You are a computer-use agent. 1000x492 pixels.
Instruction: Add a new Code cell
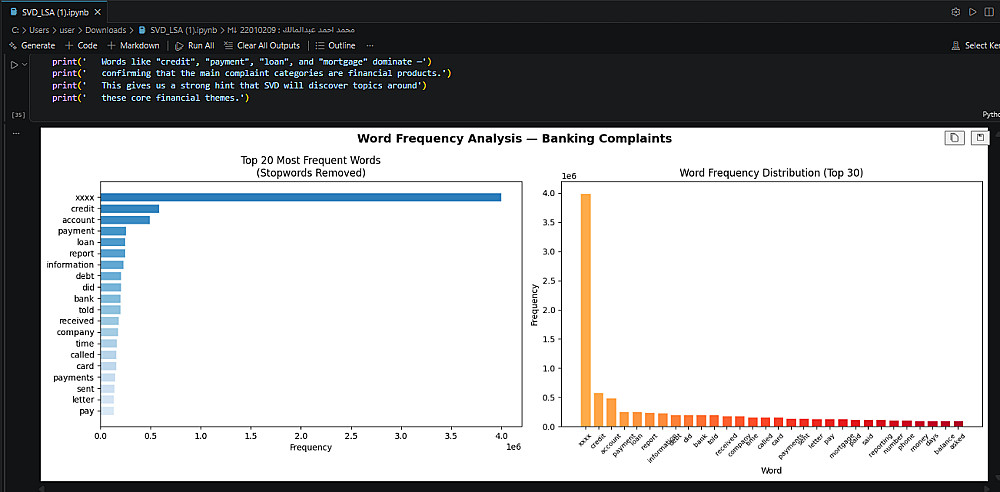(x=81, y=46)
